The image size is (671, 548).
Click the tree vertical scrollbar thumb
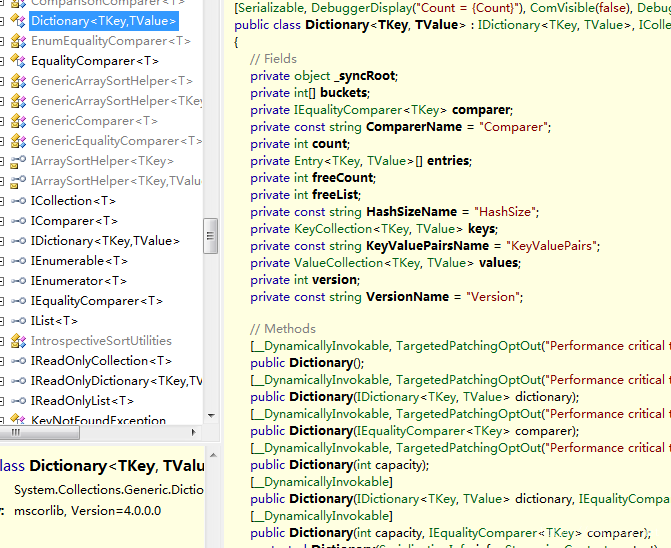point(210,236)
